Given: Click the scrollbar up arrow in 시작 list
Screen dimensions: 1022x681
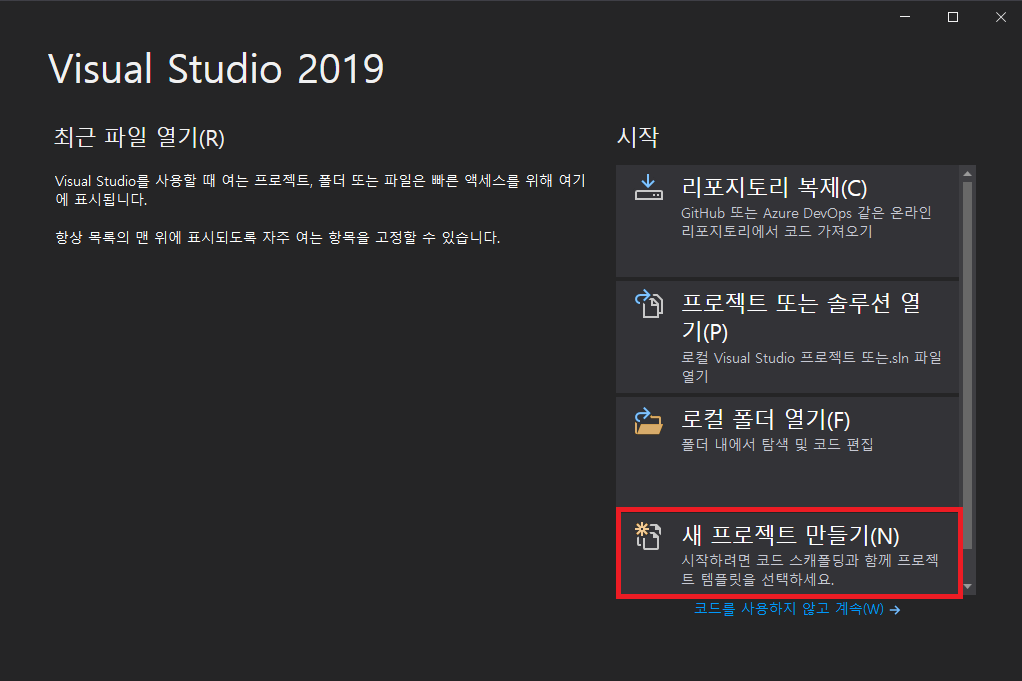Looking at the screenshot, I should (967, 173).
